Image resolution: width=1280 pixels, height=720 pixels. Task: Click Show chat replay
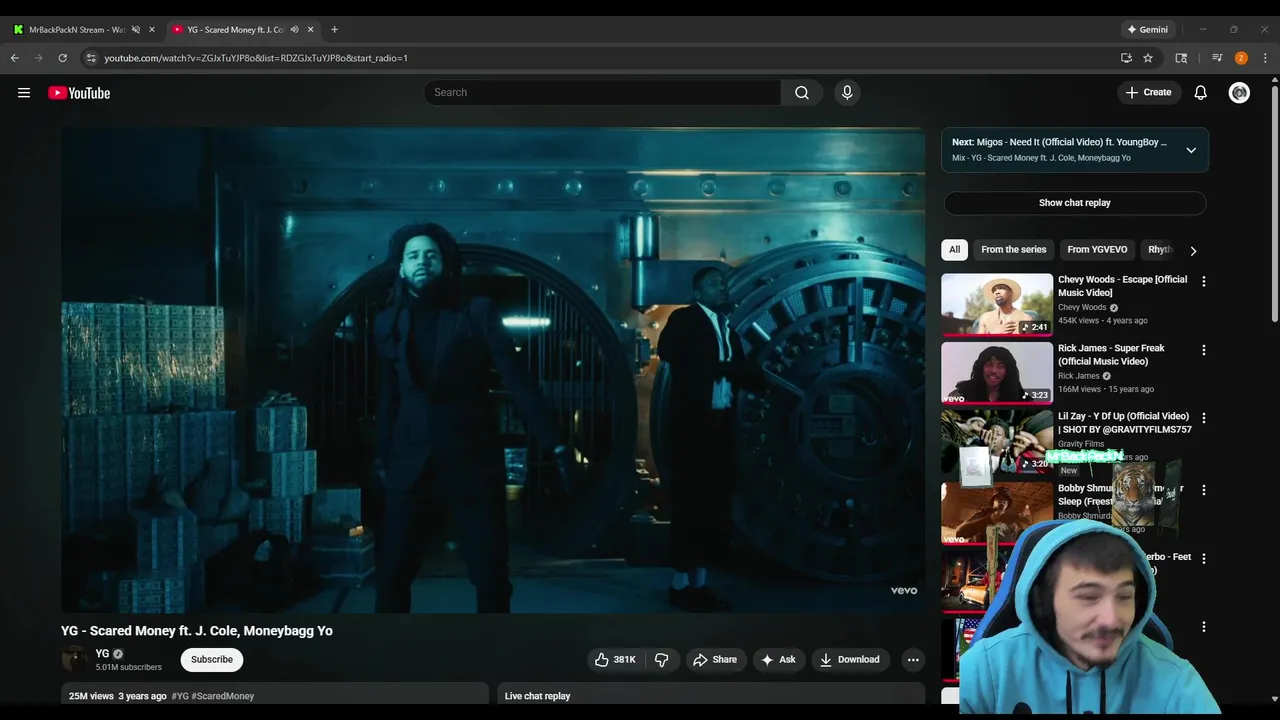[1075, 203]
